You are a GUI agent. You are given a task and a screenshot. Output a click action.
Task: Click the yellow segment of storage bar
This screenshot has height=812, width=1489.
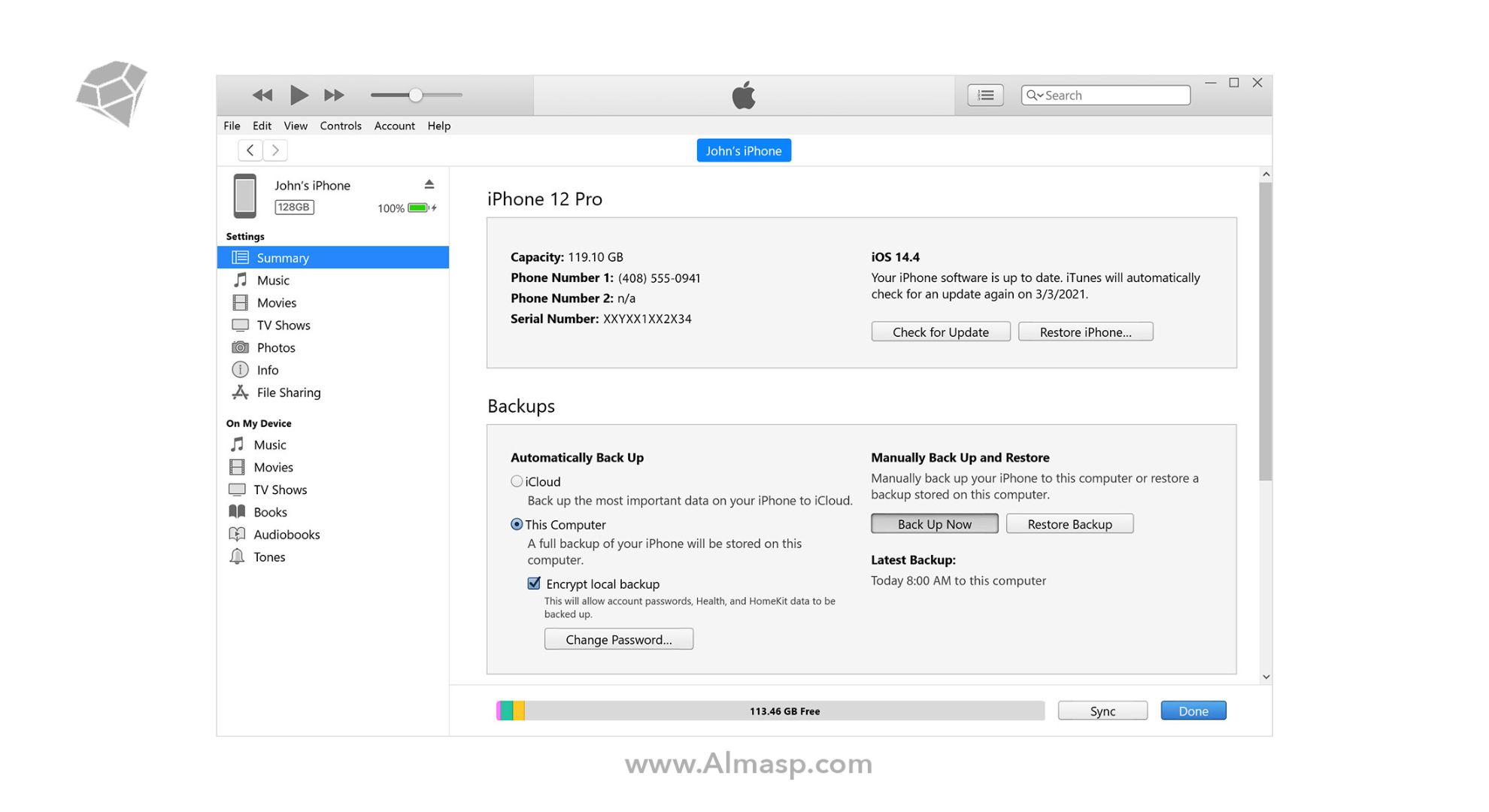519,710
